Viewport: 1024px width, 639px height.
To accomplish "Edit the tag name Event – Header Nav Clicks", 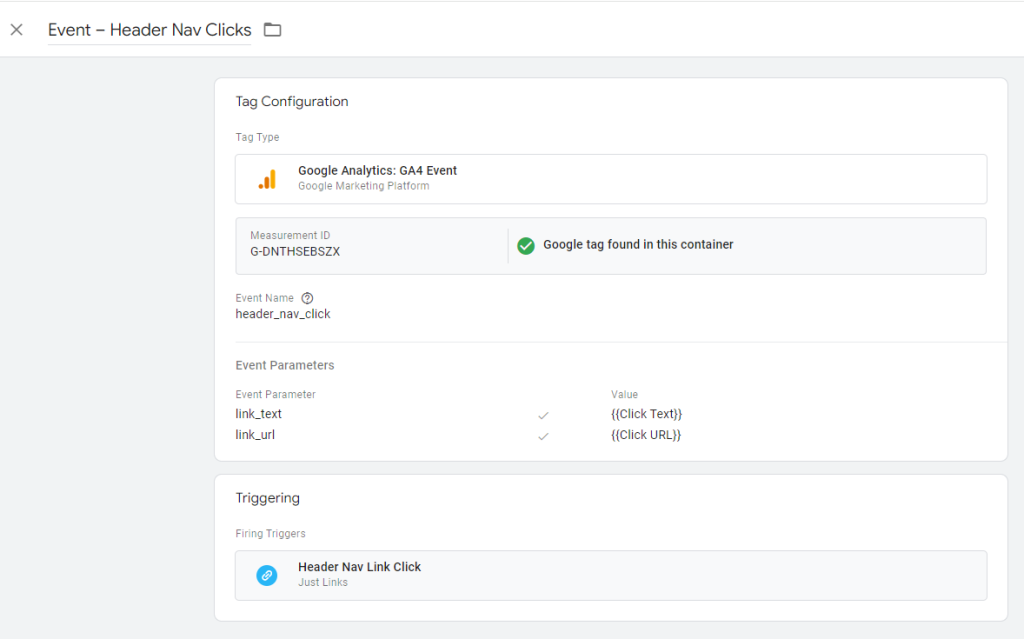I will click(150, 30).
